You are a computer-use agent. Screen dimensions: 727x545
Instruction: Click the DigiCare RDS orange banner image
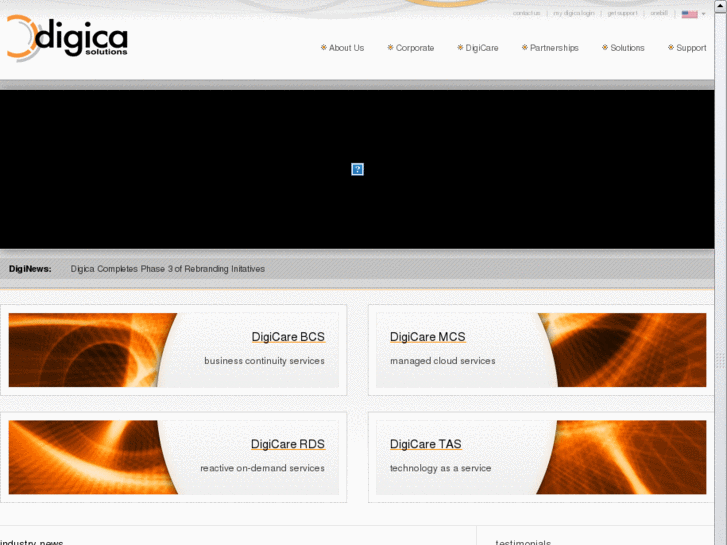pyautogui.click(x=88, y=457)
